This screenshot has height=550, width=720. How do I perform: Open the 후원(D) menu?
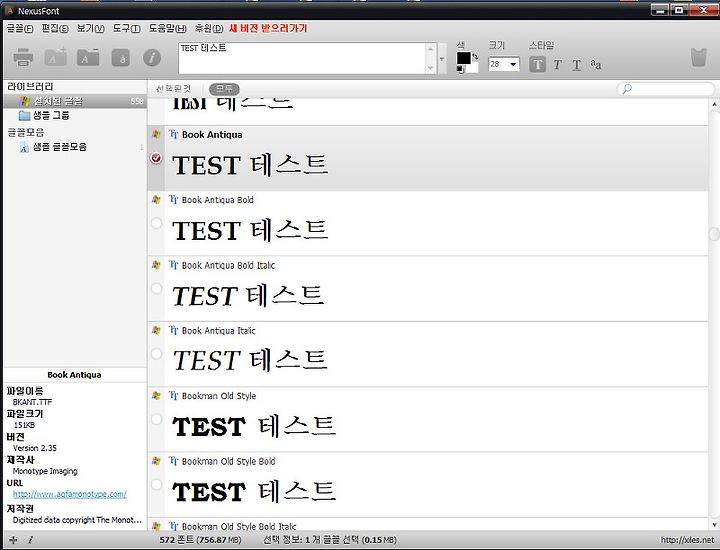click(x=208, y=28)
